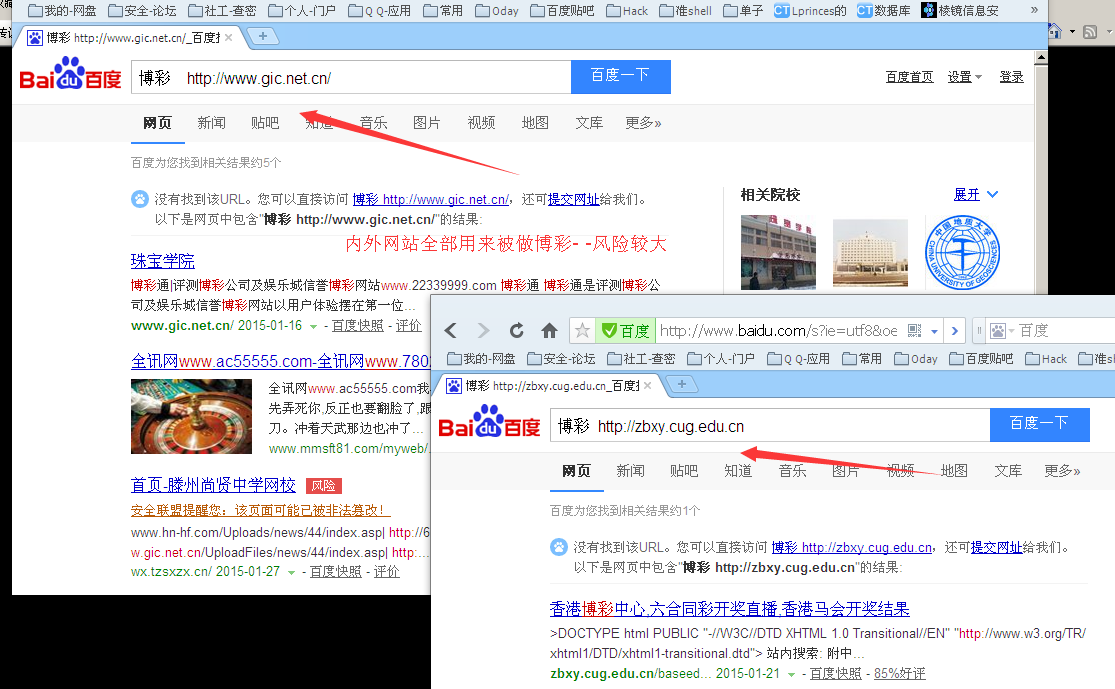Expand the dropdown arrow after www.gic.net.cn 2015-01-16
The image size is (1115, 689).
pyautogui.click(x=313, y=326)
